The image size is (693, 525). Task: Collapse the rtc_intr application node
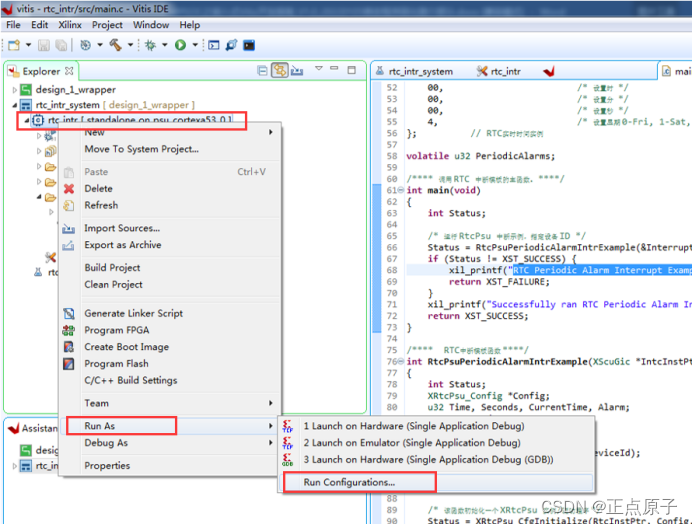tap(27, 120)
